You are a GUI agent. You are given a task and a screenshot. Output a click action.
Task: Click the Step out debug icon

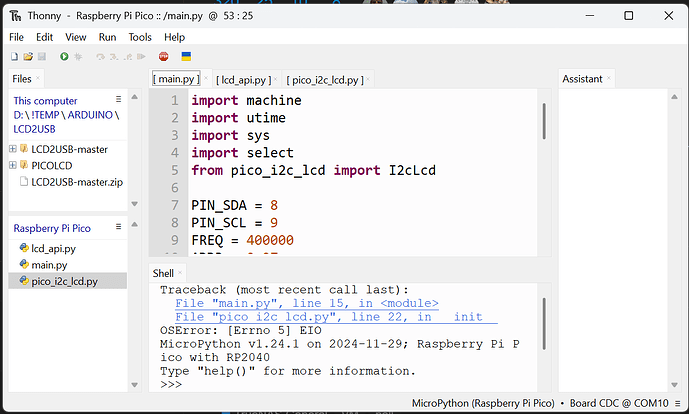[x=128, y=56]
